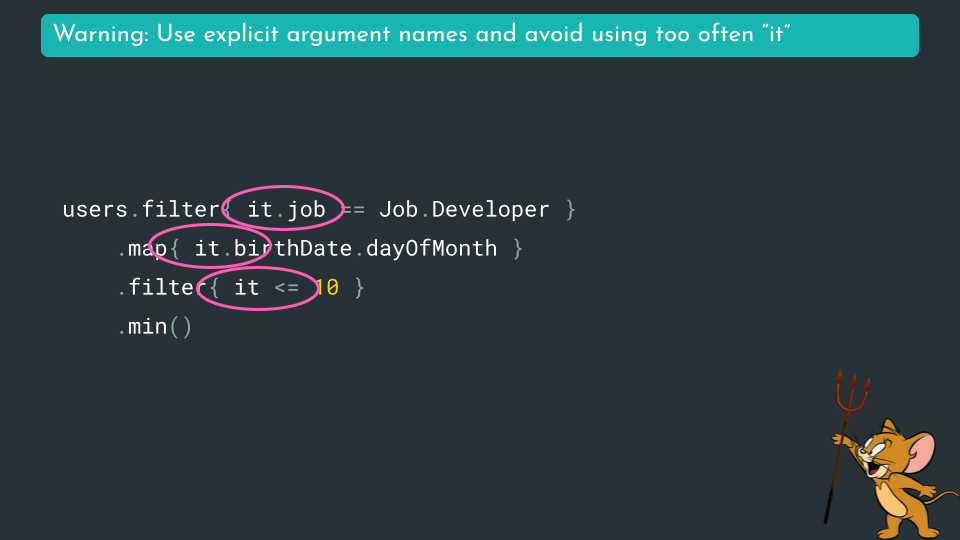Click the closing brace after dayOfMonth

point(517,249)
